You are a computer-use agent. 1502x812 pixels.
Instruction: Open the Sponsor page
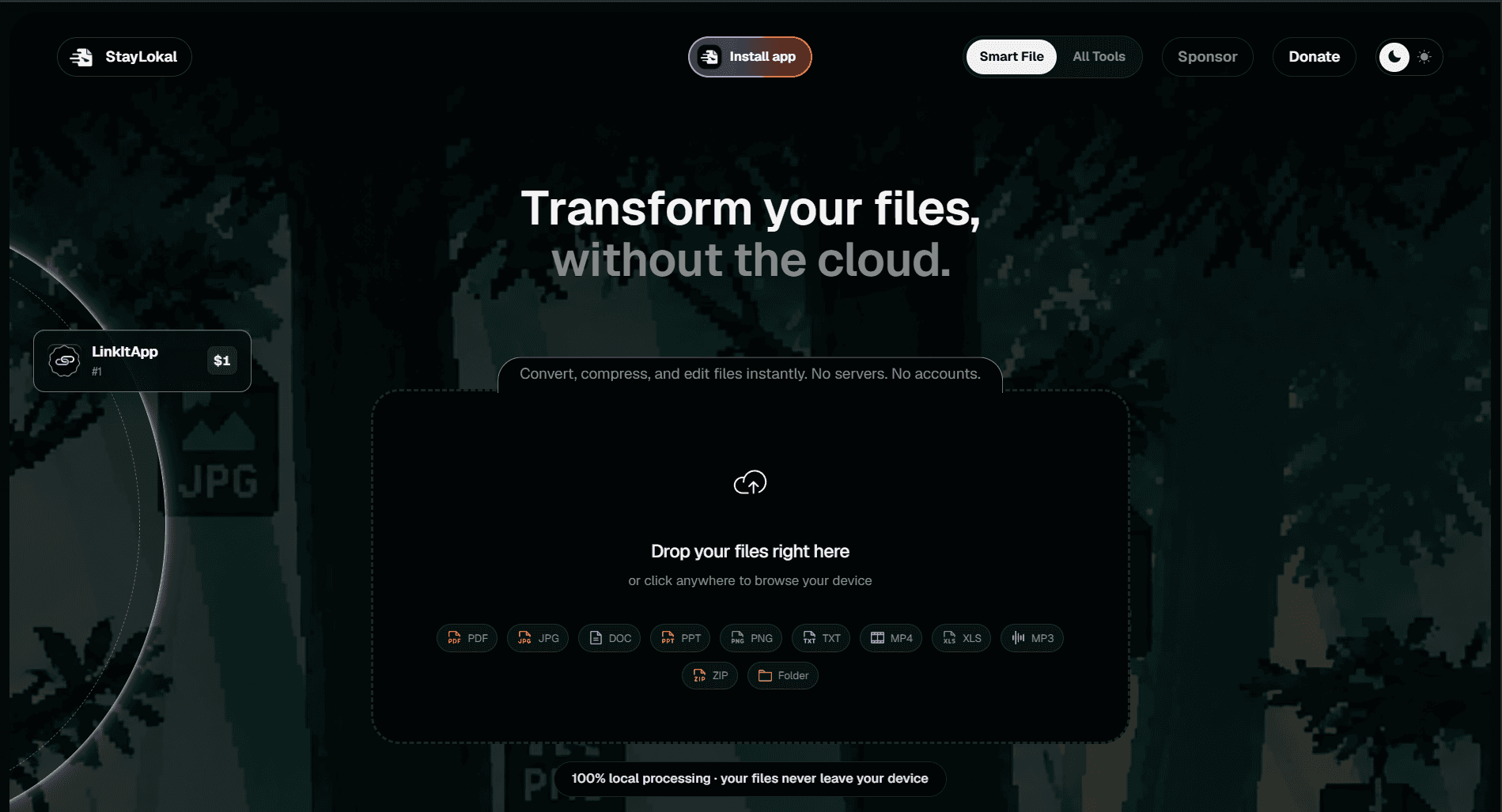[x=1207, y=57]
